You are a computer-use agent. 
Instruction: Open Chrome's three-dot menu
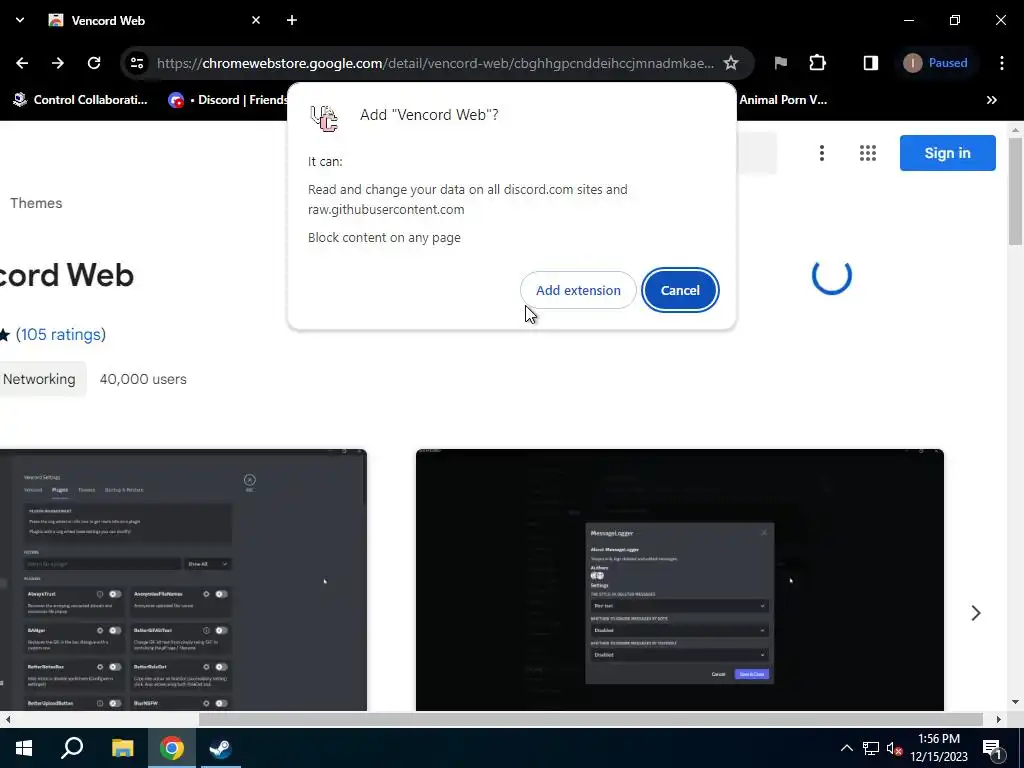tap(1002, 63)
